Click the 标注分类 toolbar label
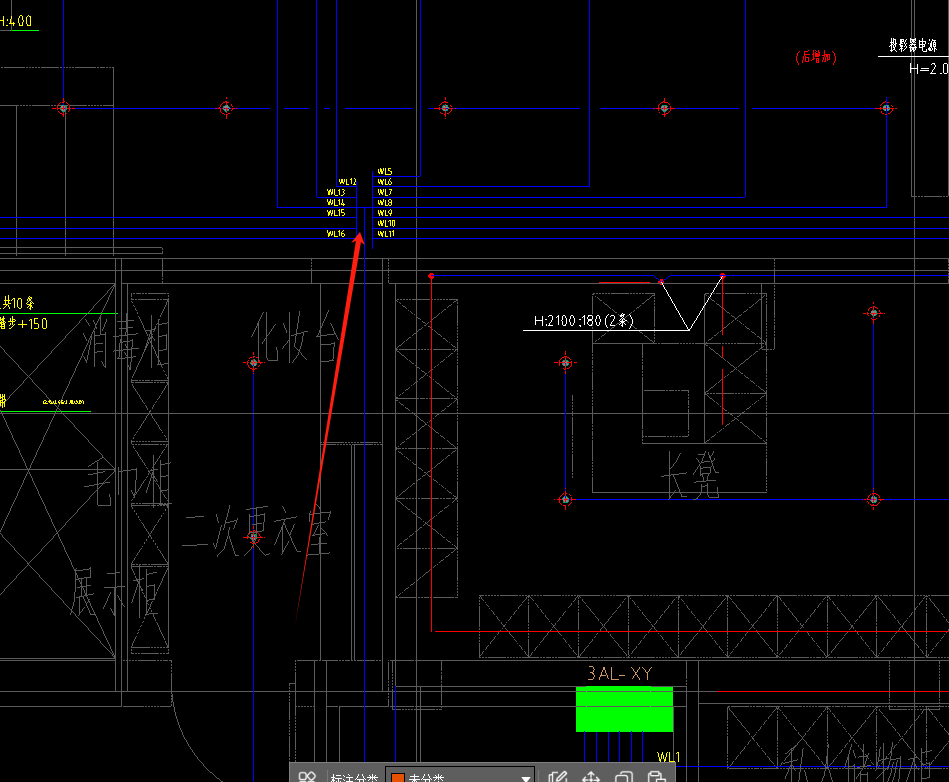This screenshot has height=782, width=949. [x=354, y=777]
